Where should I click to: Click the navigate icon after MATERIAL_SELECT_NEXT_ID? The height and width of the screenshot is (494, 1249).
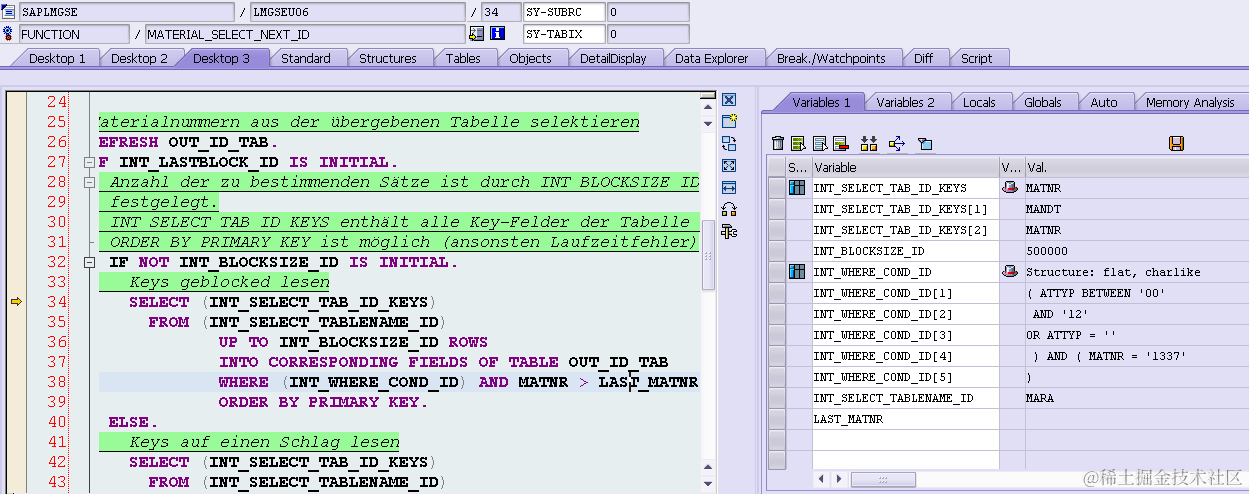[476, 34]
